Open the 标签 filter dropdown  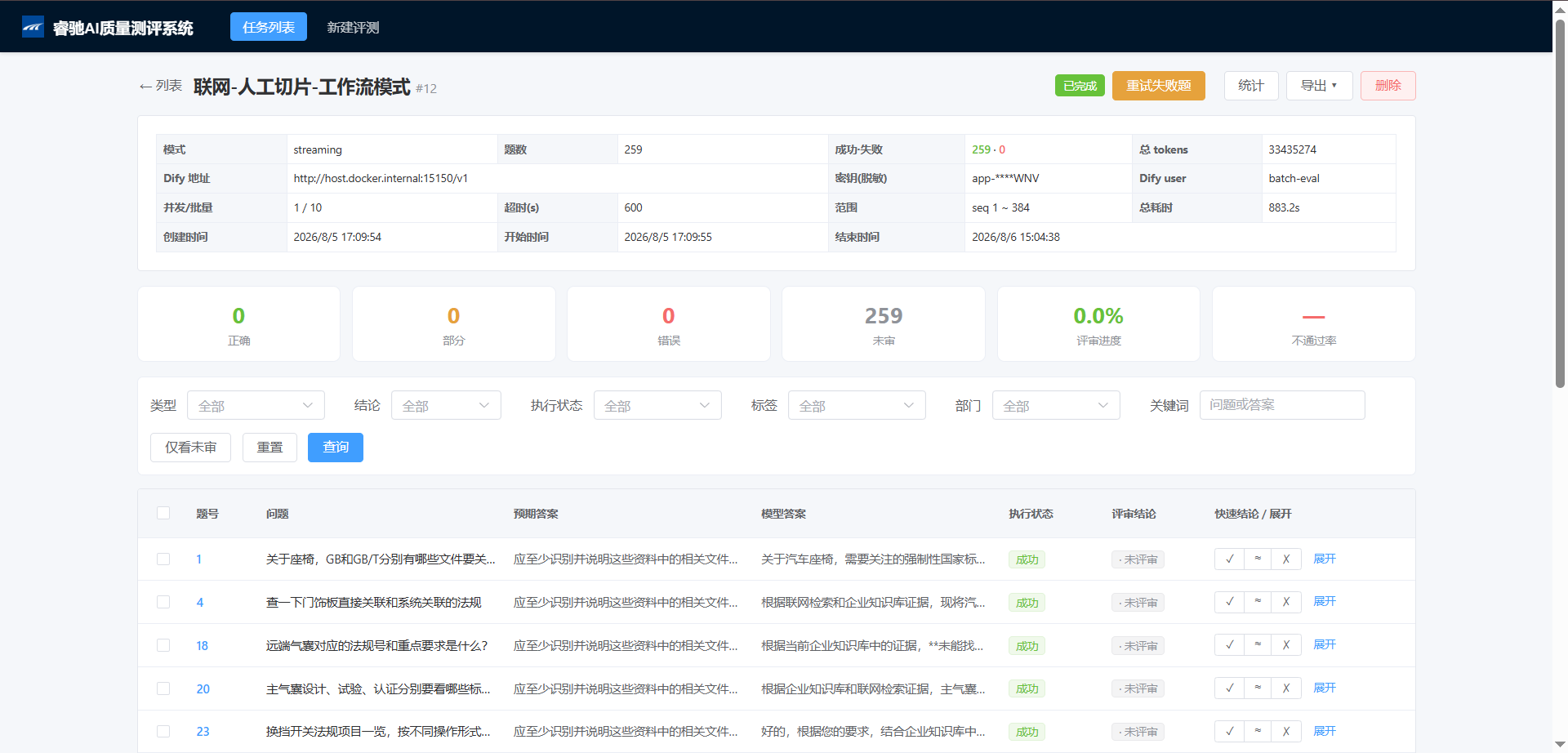pyautogui.click(x=857, y=405)
